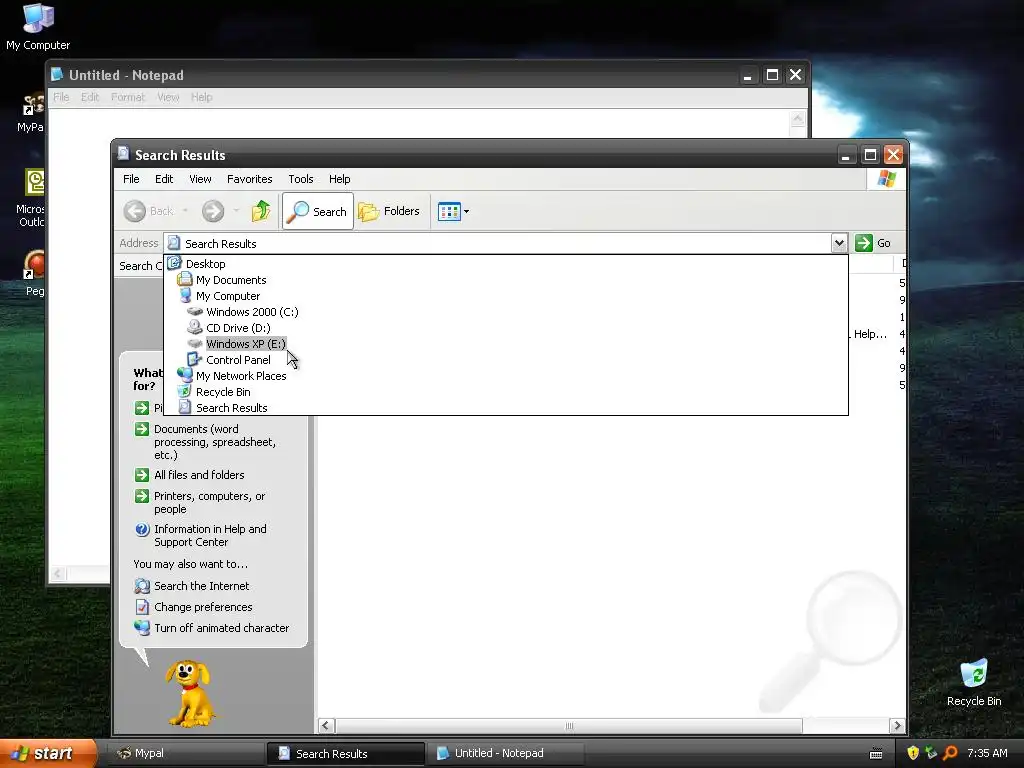Click help question icon beside Information in Help
The height and width of the screenshot is (768, 1024).
142,529
